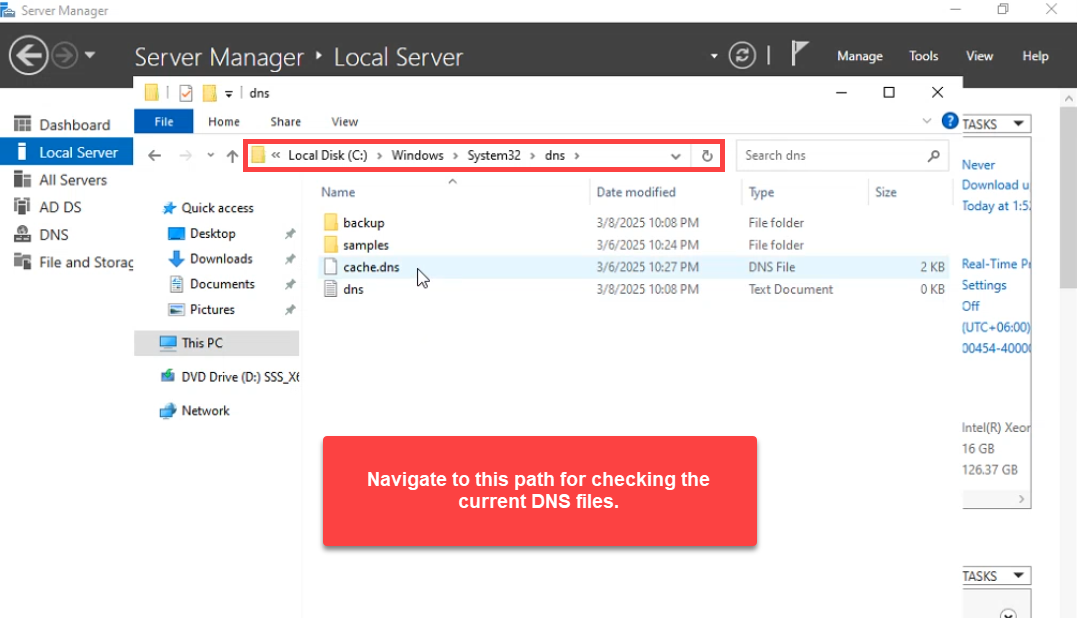Click the Explorer refresh button

[x=707, y=156]
